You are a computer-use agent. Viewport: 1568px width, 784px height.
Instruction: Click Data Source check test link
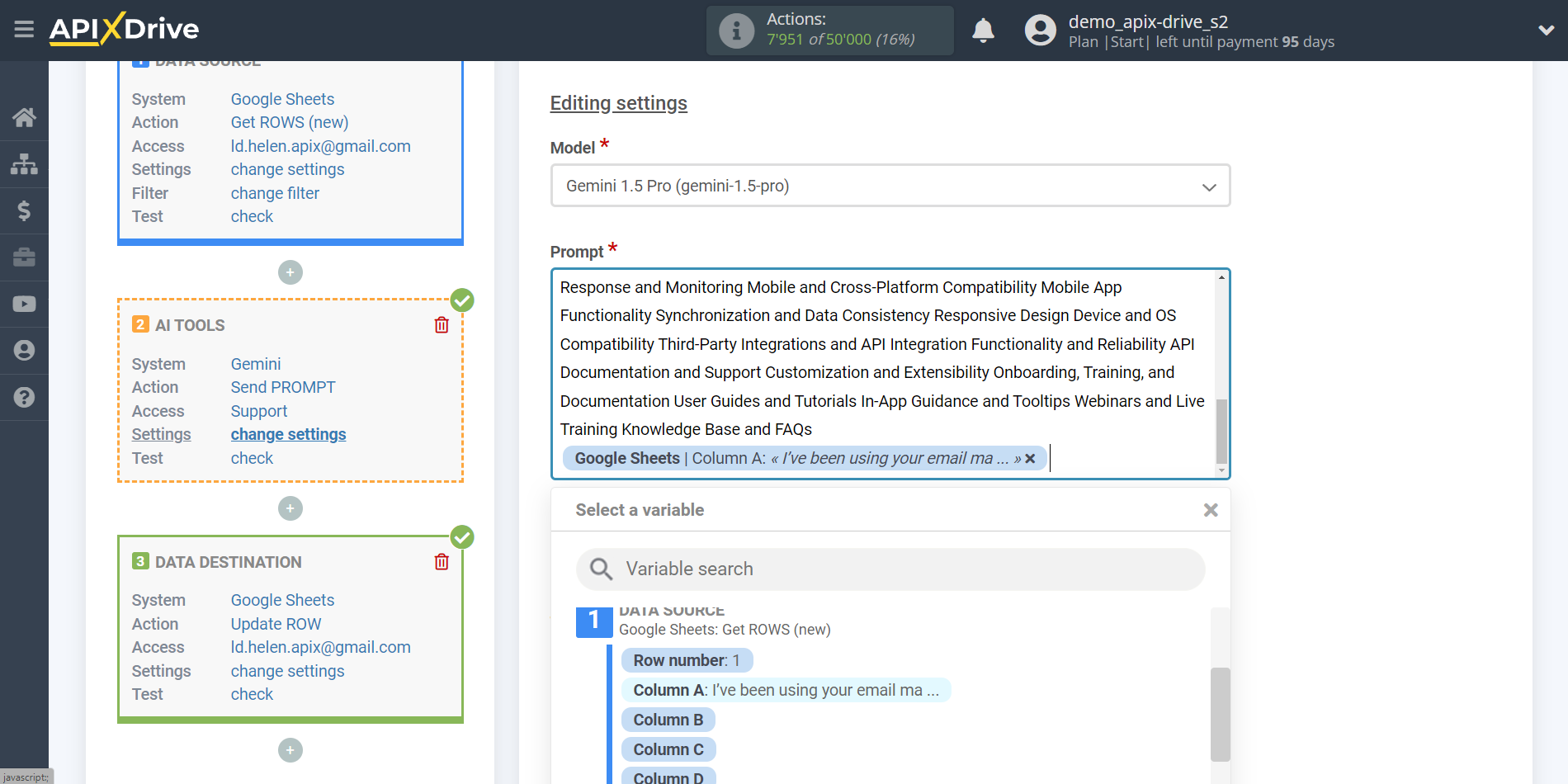252,216
